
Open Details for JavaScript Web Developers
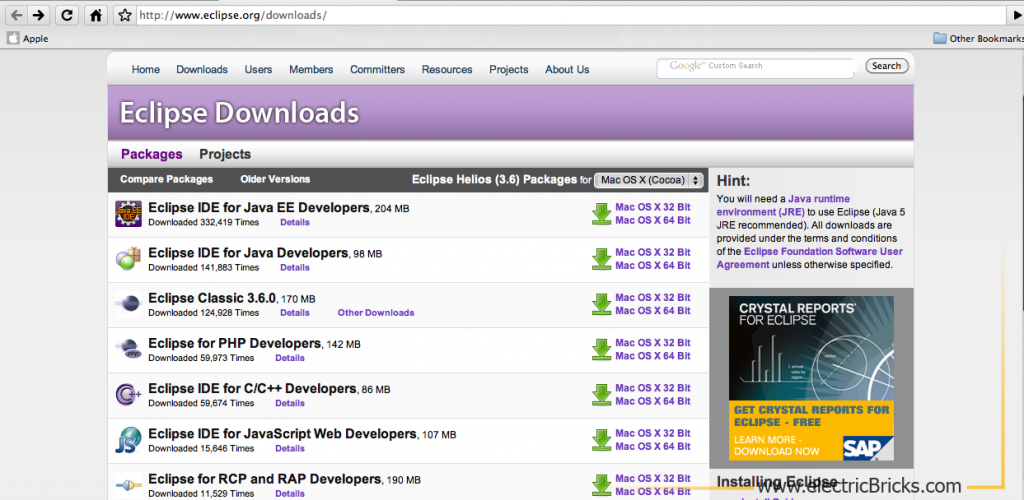(x=290, y=448)
